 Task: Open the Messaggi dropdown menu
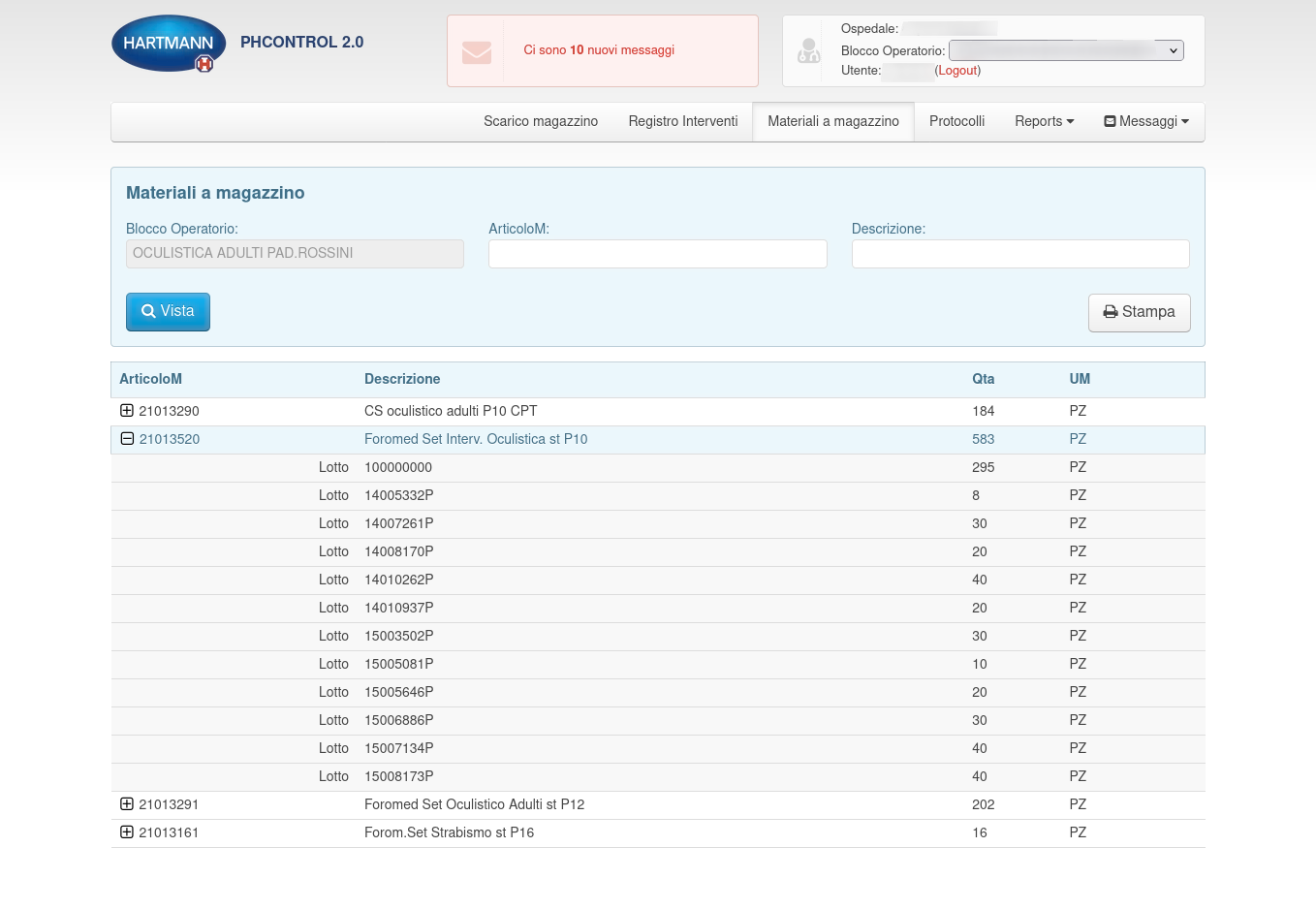(x=1146, y=121)
